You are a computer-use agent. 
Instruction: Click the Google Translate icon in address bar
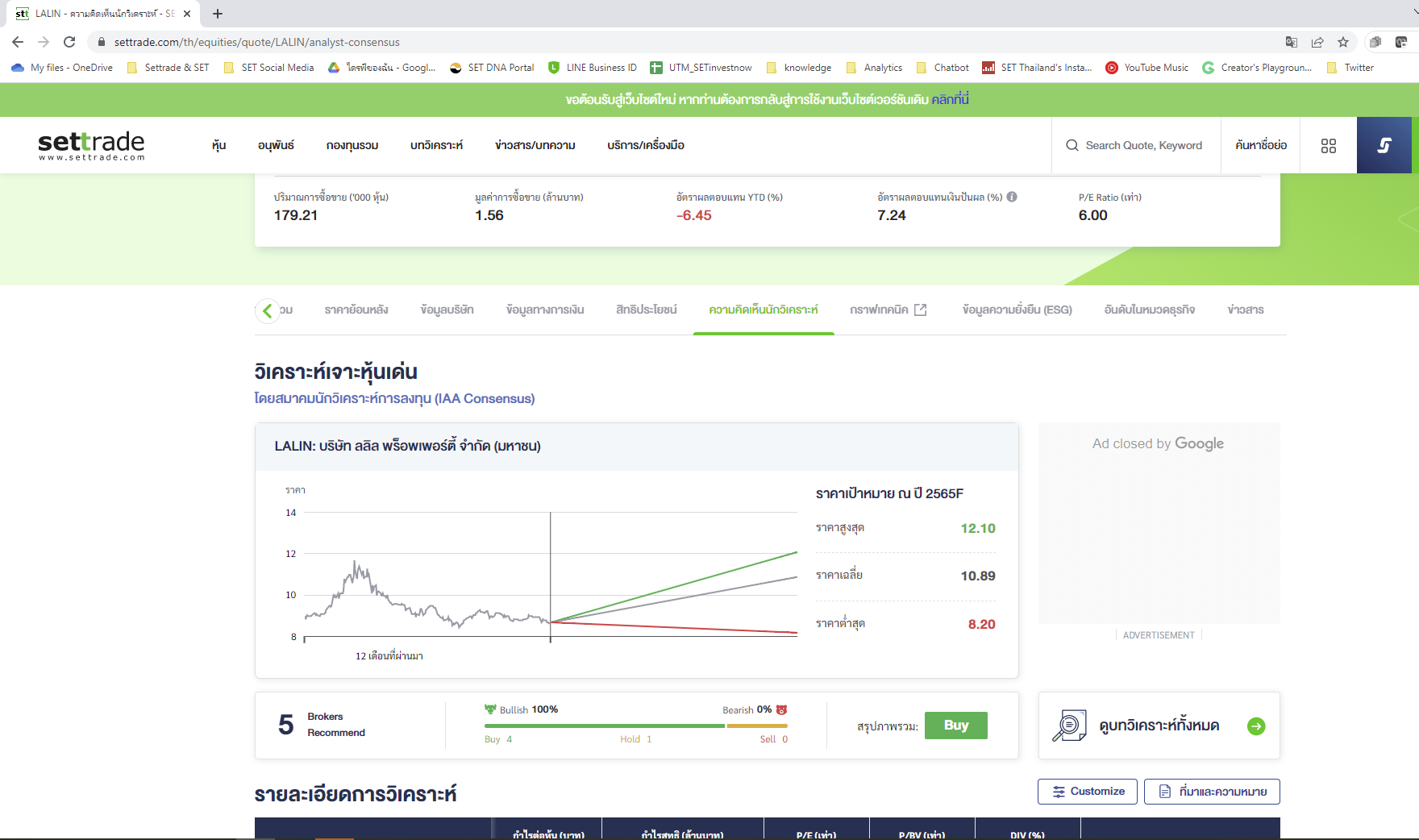[x=1291, y=41]
